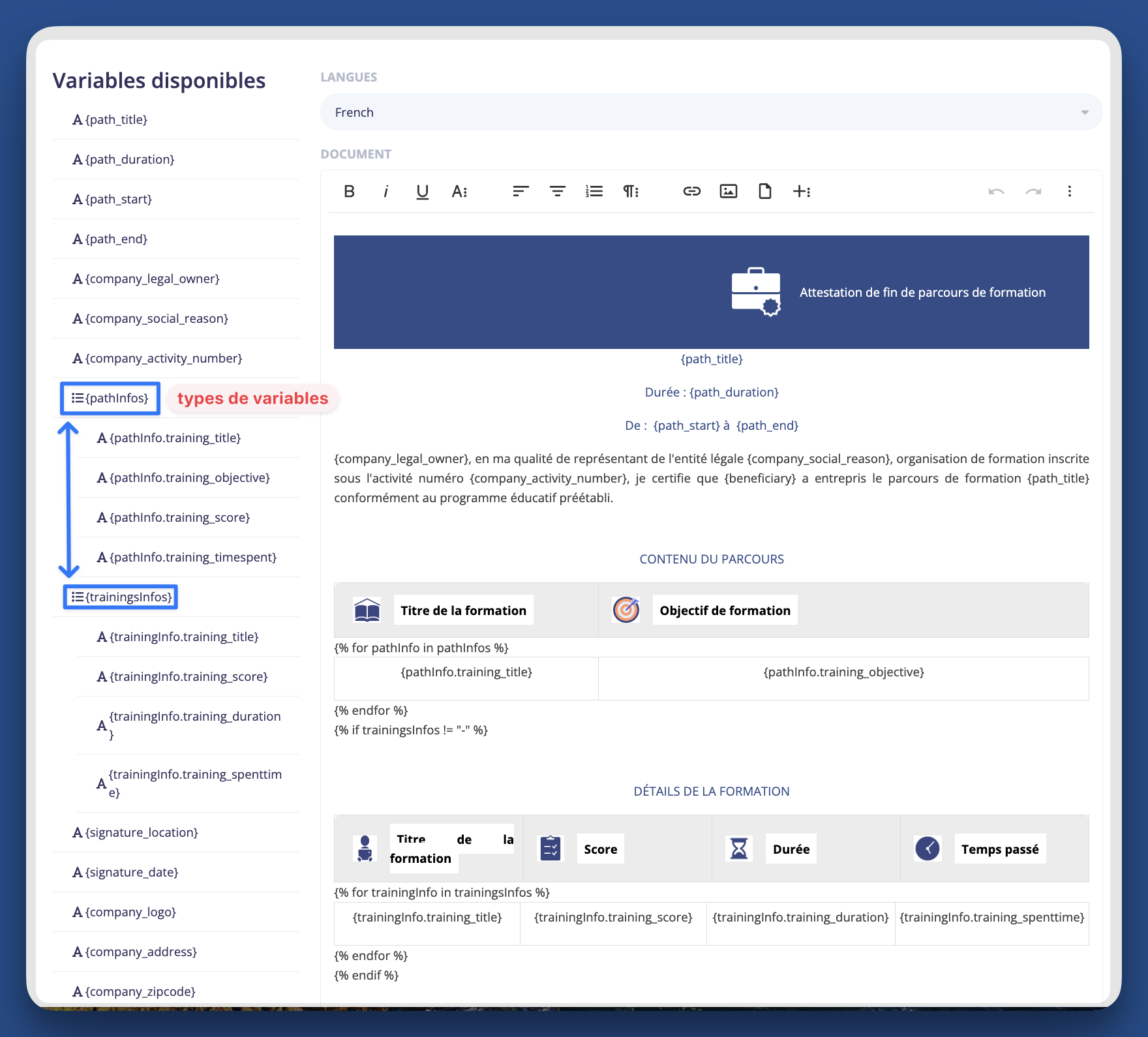
Task: Undo the last edit
Action: (x=996, y=191)
